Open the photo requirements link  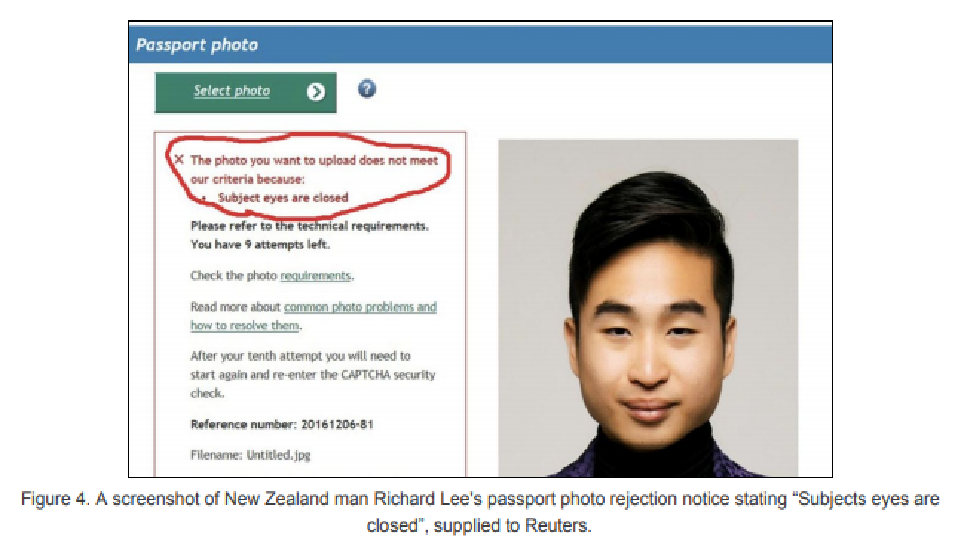click(x=316, y=276)
